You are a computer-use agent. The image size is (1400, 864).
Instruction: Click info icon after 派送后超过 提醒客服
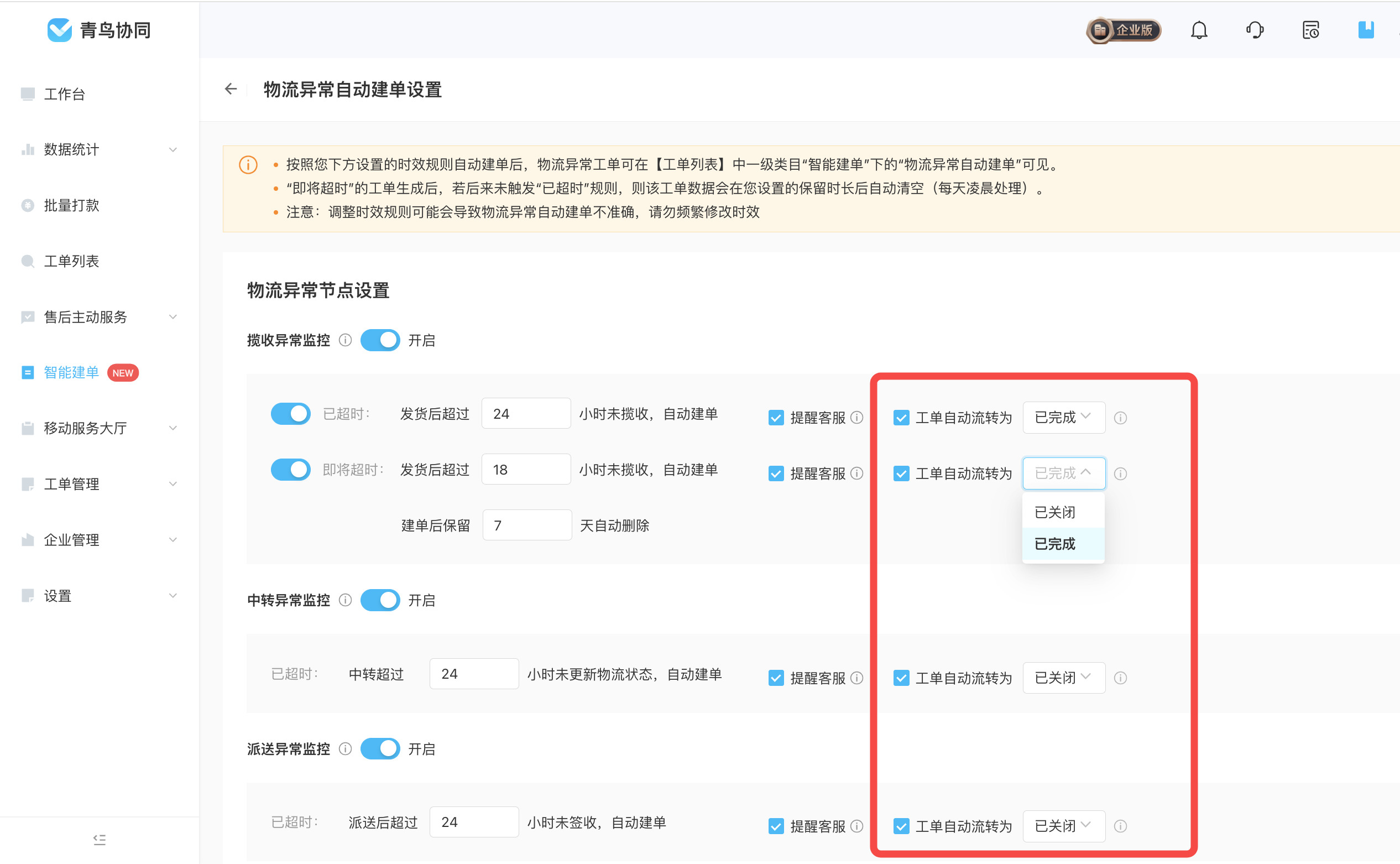[x=857, y=826]
